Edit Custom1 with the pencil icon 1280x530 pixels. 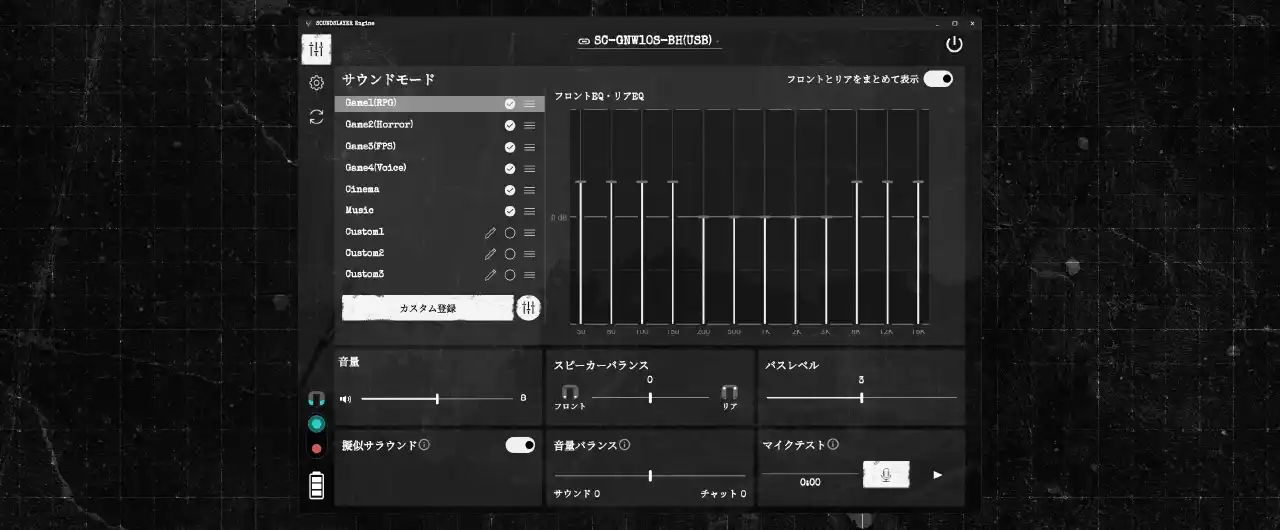click(490, 232)
